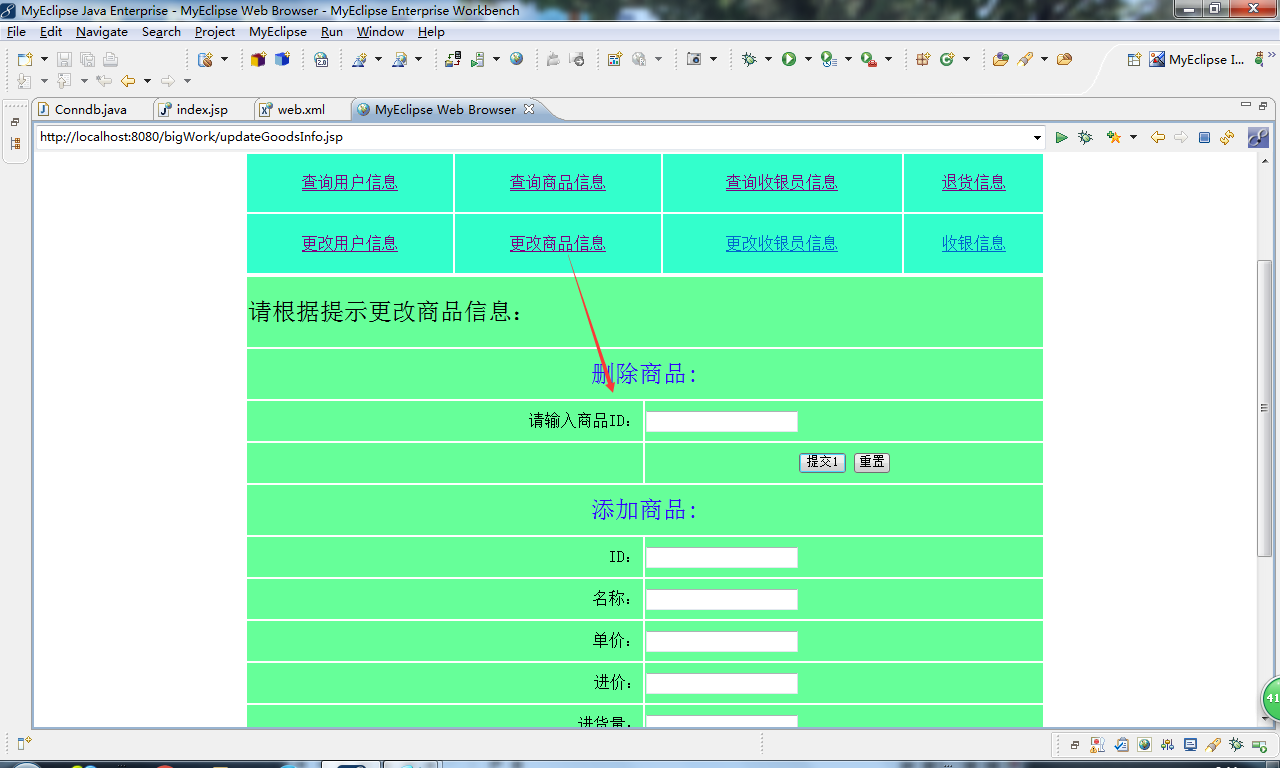1280x768 pixels.
Task: Click the browser page vertical scrollbar
Action: 1264,408
